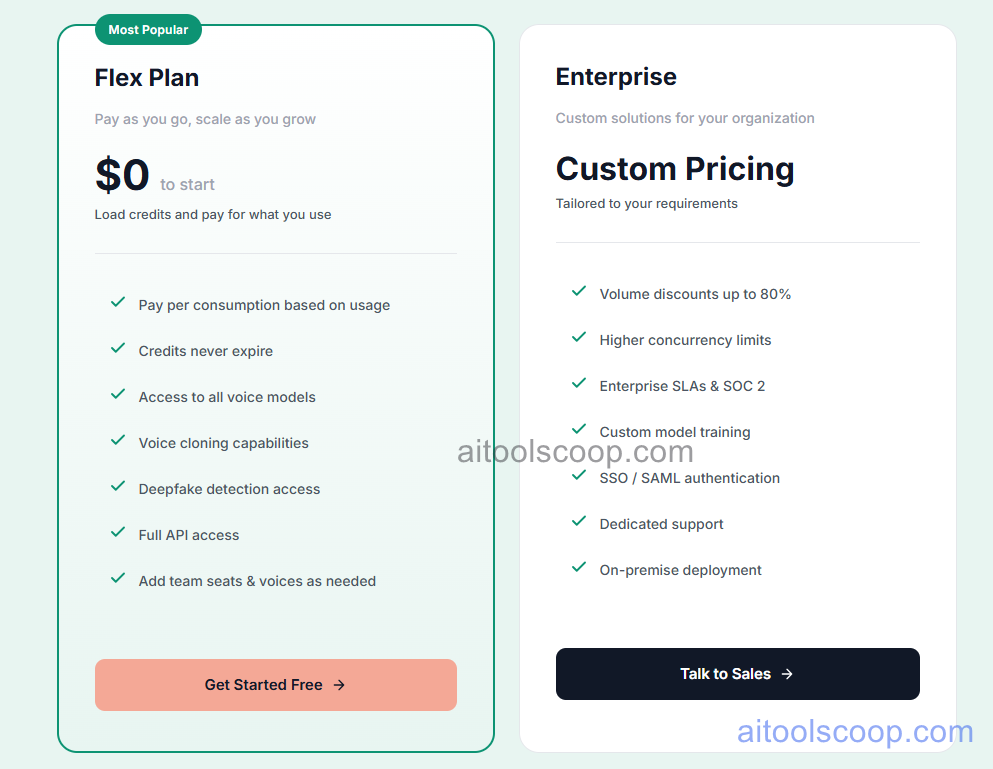This screenshot has height=769, width=993.
Task: Click the checkmark next to Deepfake detection access
Action: click(117, 486)
